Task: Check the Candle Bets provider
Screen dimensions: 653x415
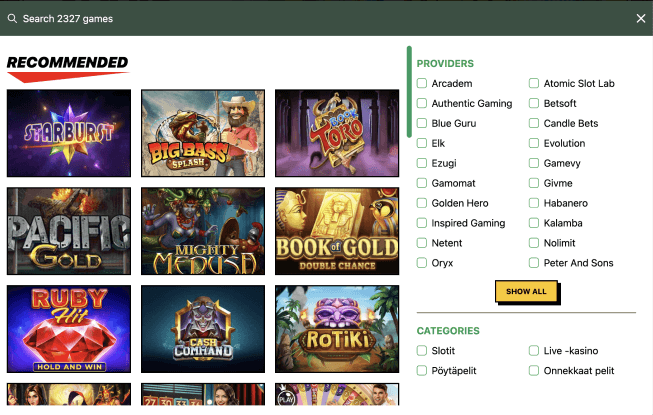Action: coord(534,123)
